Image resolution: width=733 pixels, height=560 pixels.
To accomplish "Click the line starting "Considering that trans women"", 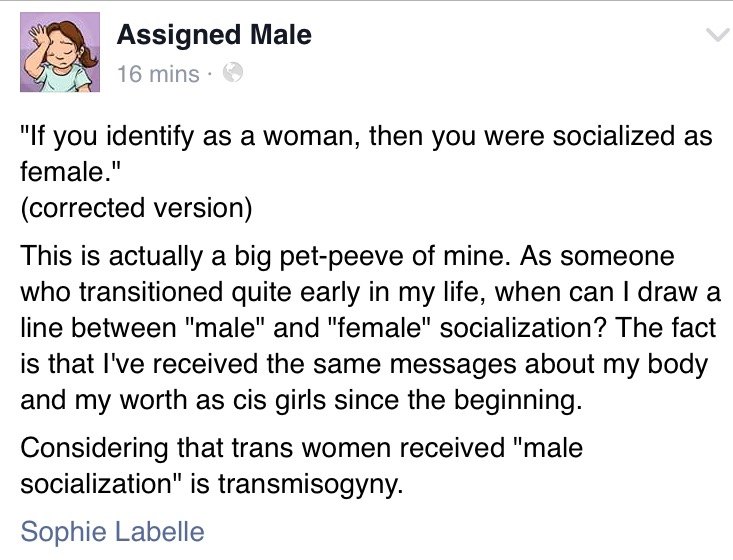I will click(x=302, y=448).
